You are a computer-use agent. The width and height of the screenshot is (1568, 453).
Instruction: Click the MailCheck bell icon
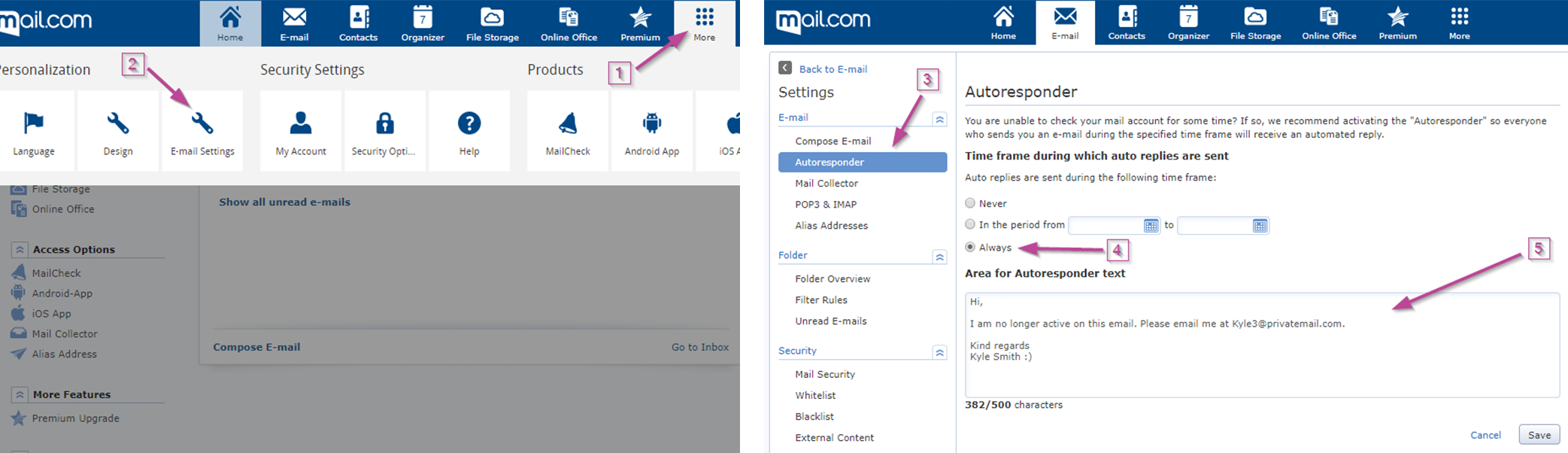click(568, 123)
